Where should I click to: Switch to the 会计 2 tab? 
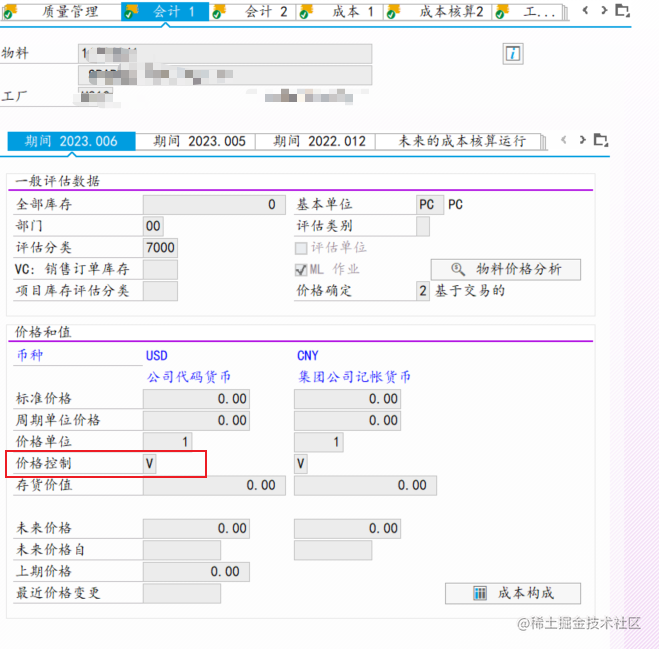[253, 11]
